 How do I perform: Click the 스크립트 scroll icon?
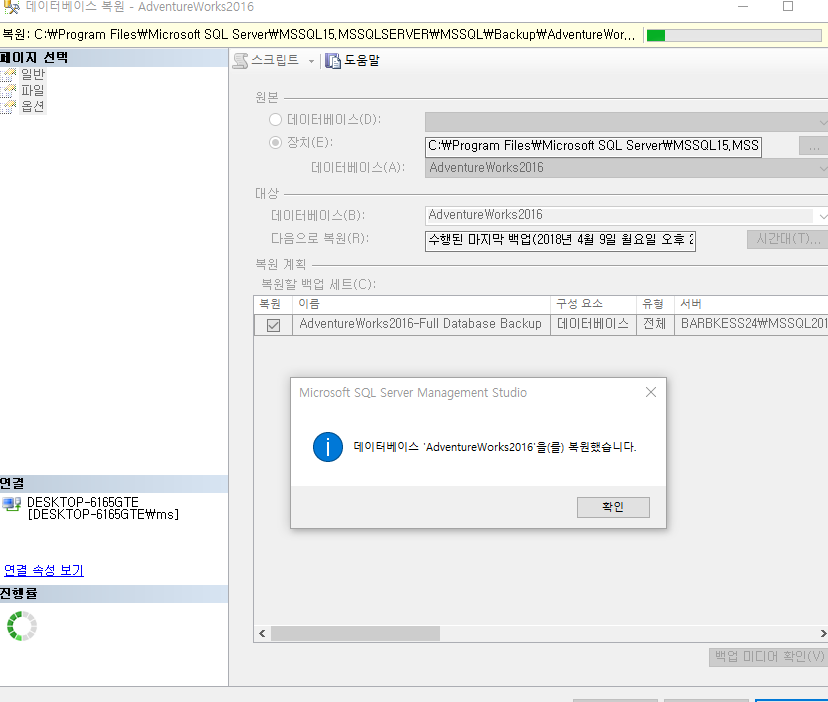(240, 61)
